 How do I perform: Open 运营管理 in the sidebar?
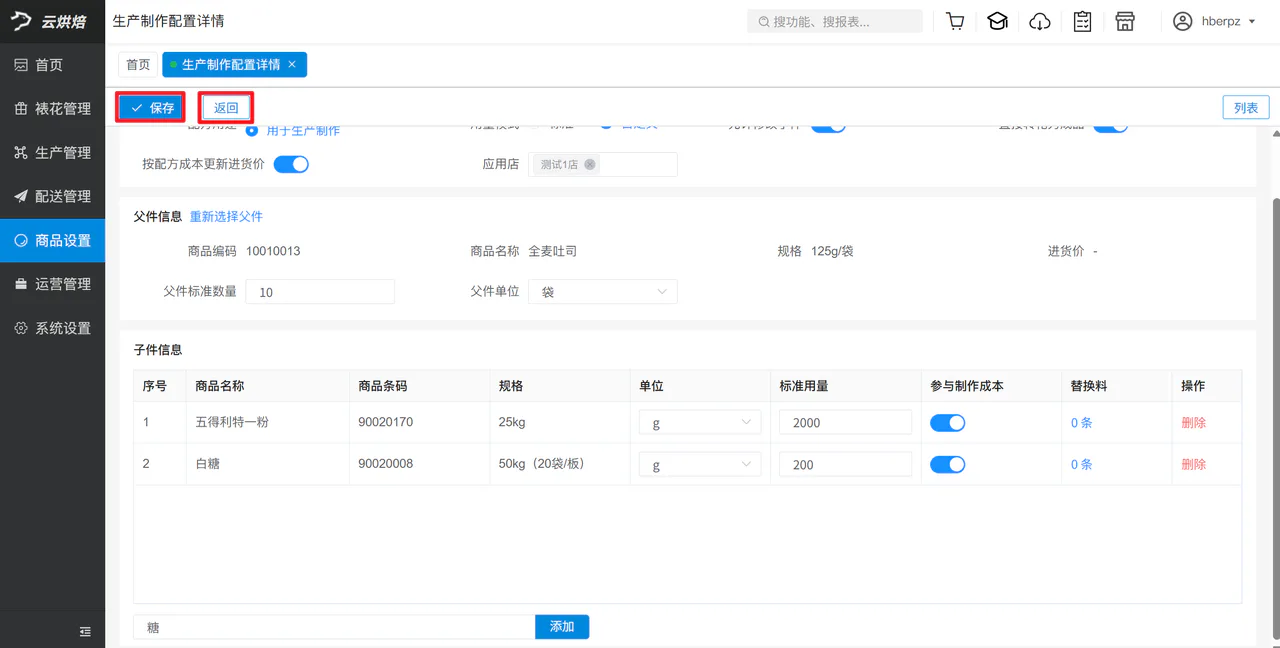point(52,285)
